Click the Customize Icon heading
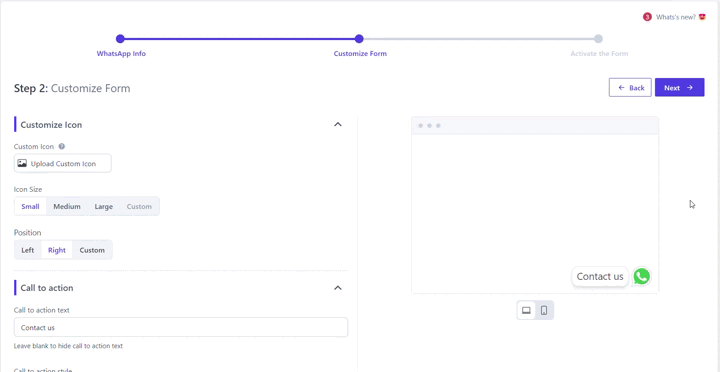 pos(51,125)
